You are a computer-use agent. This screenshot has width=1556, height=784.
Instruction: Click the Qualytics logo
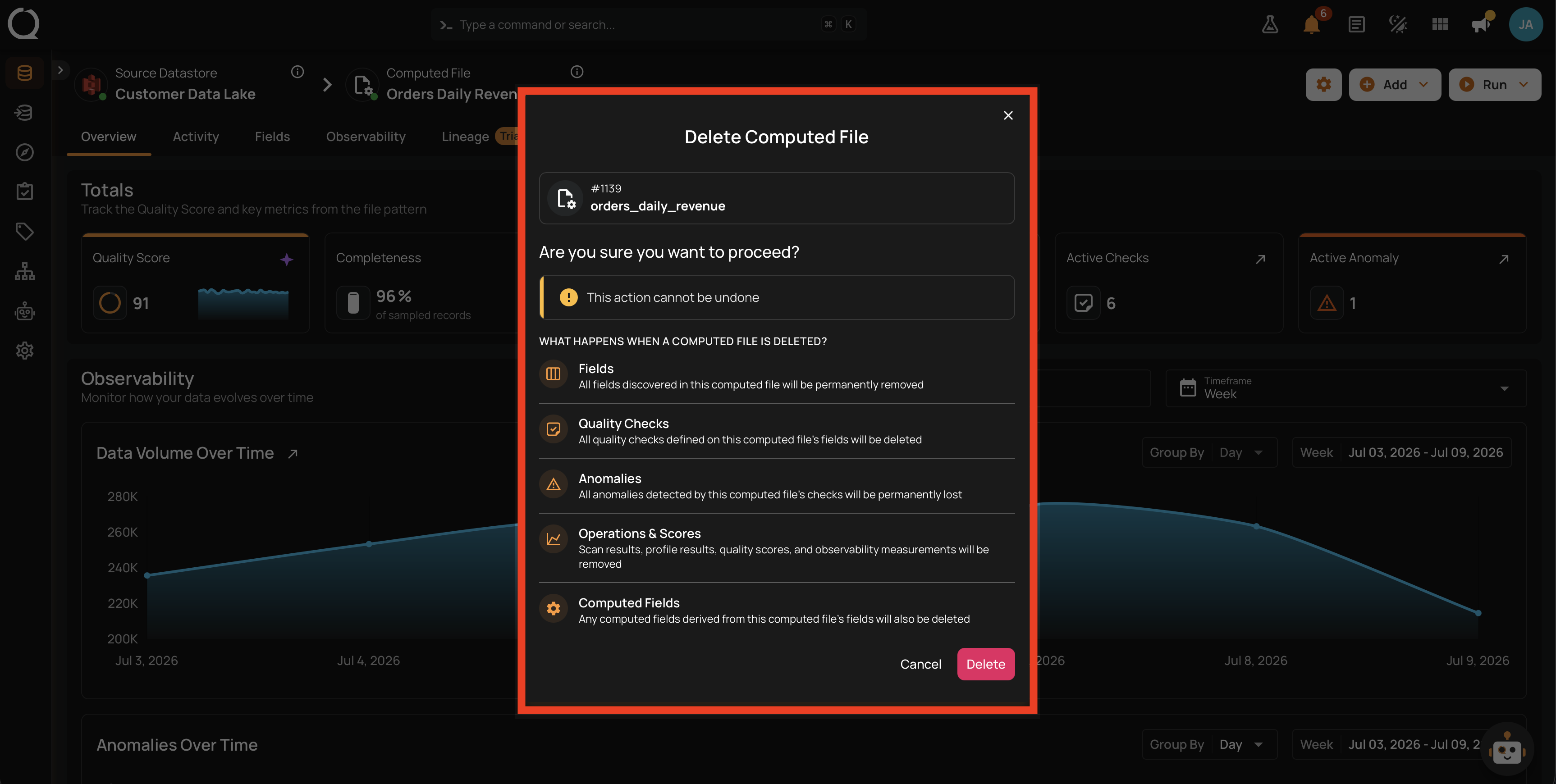(23, 23)
